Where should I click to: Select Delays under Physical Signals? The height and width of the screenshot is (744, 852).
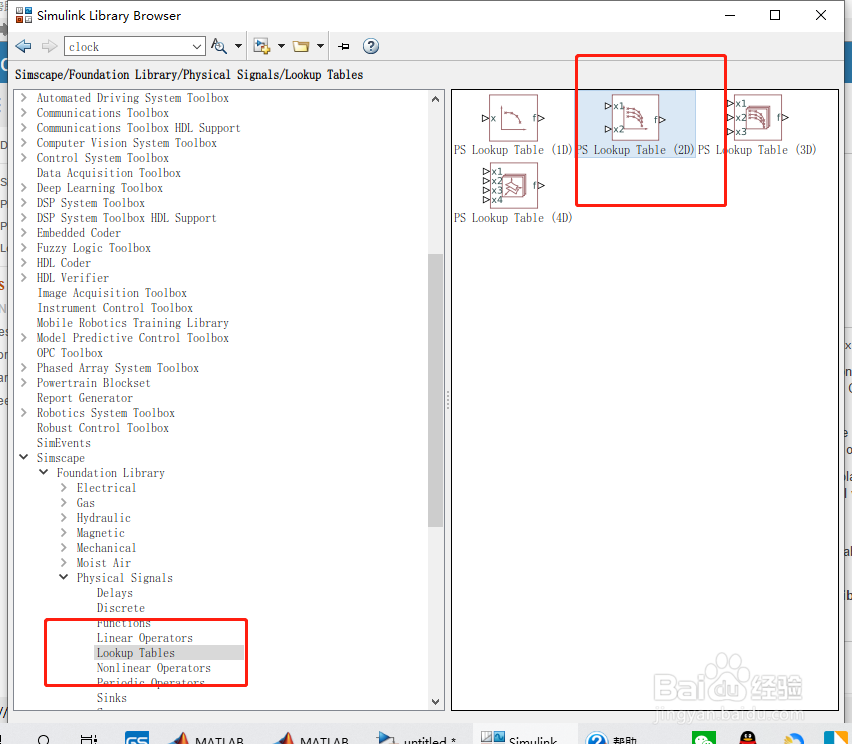click(x=115, y=593)
